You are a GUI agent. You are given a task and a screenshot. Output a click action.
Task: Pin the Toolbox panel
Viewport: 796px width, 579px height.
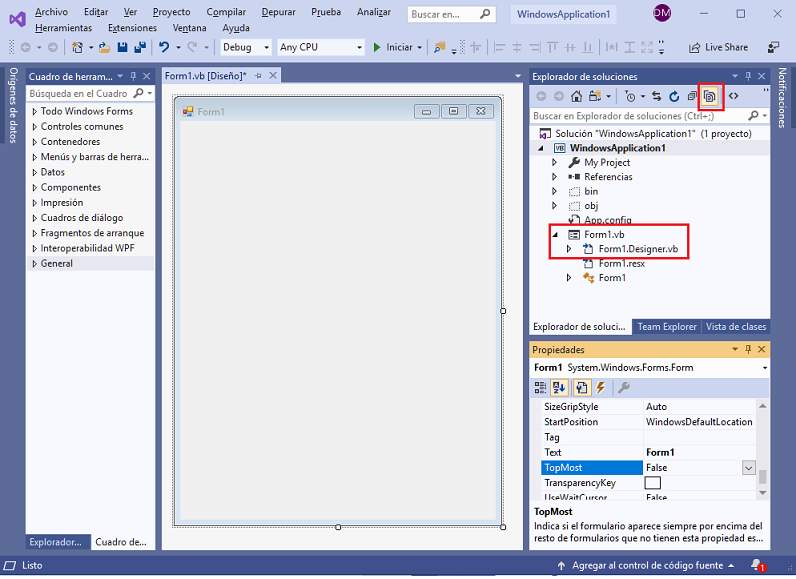pyautogui.click(x=133, y=76)
